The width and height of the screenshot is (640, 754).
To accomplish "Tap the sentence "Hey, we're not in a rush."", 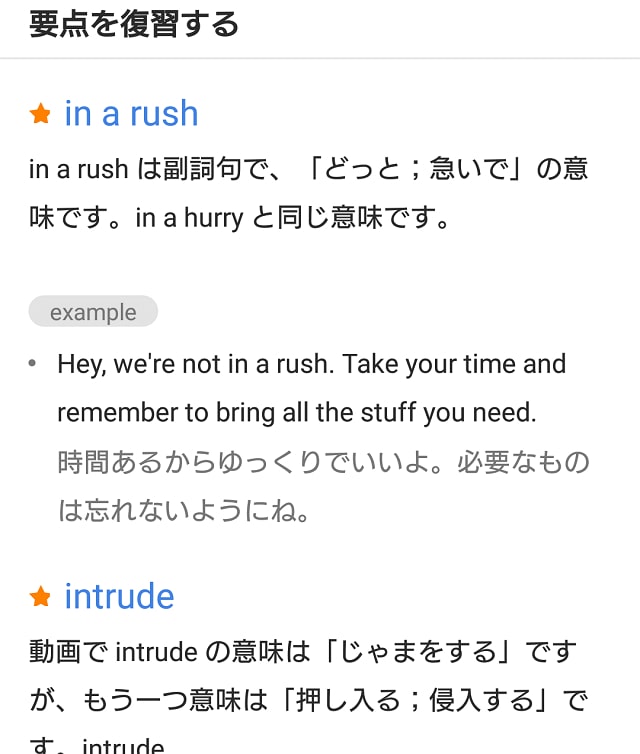I will (x=195, y=364).
